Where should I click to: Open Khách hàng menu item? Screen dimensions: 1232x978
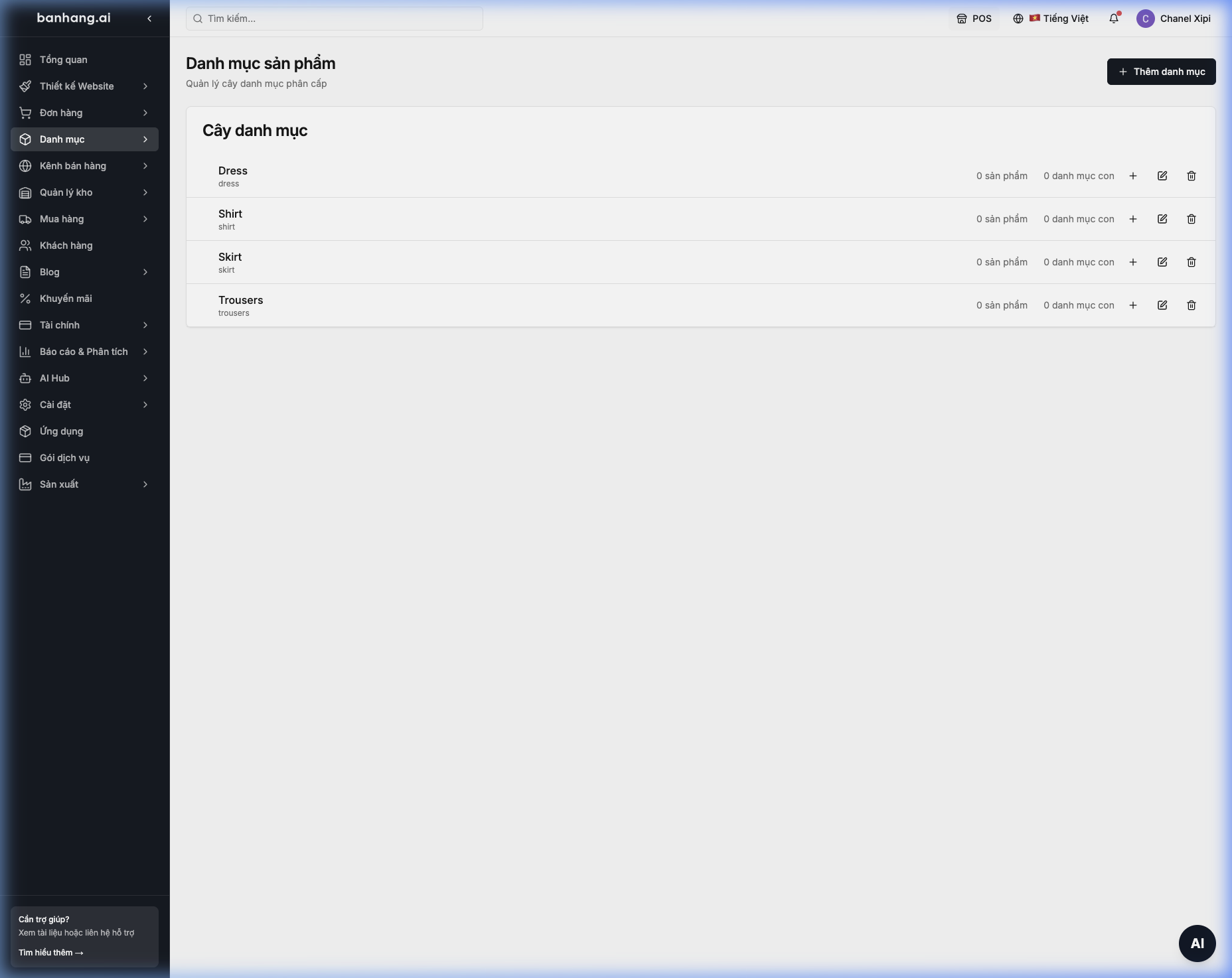(84, 245)
